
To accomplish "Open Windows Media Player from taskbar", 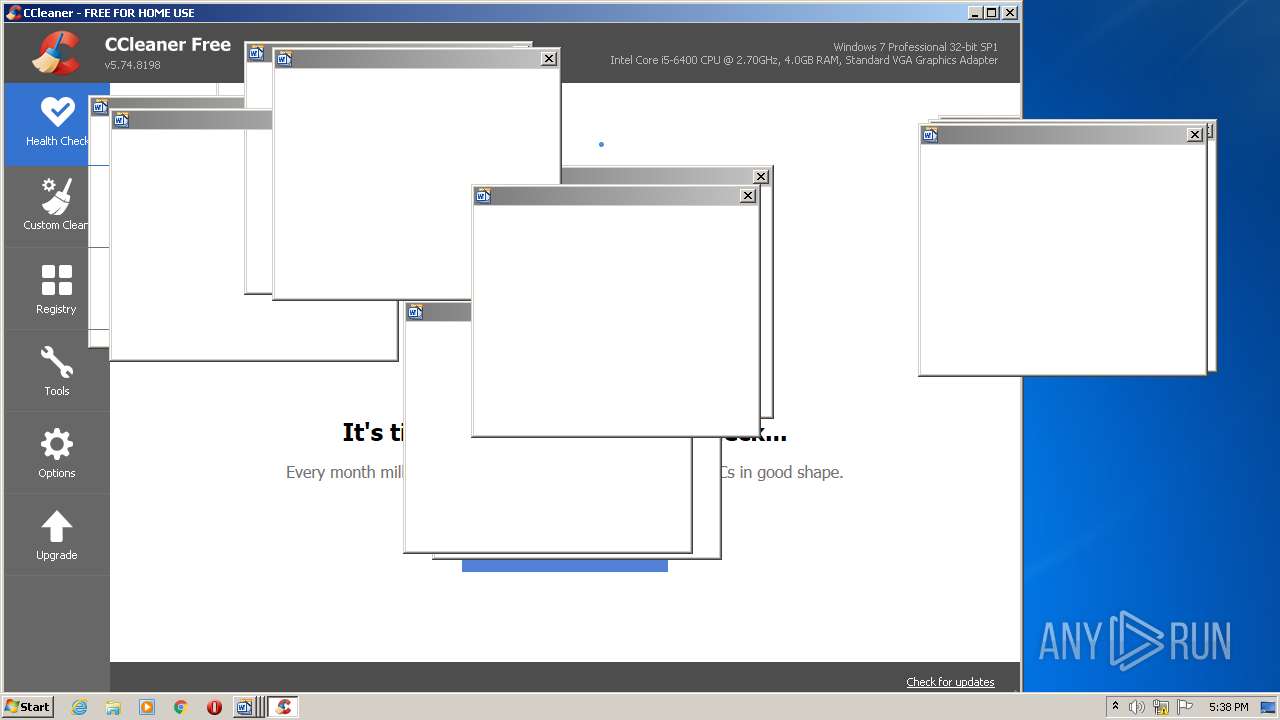I will click(x=147, y=707).
